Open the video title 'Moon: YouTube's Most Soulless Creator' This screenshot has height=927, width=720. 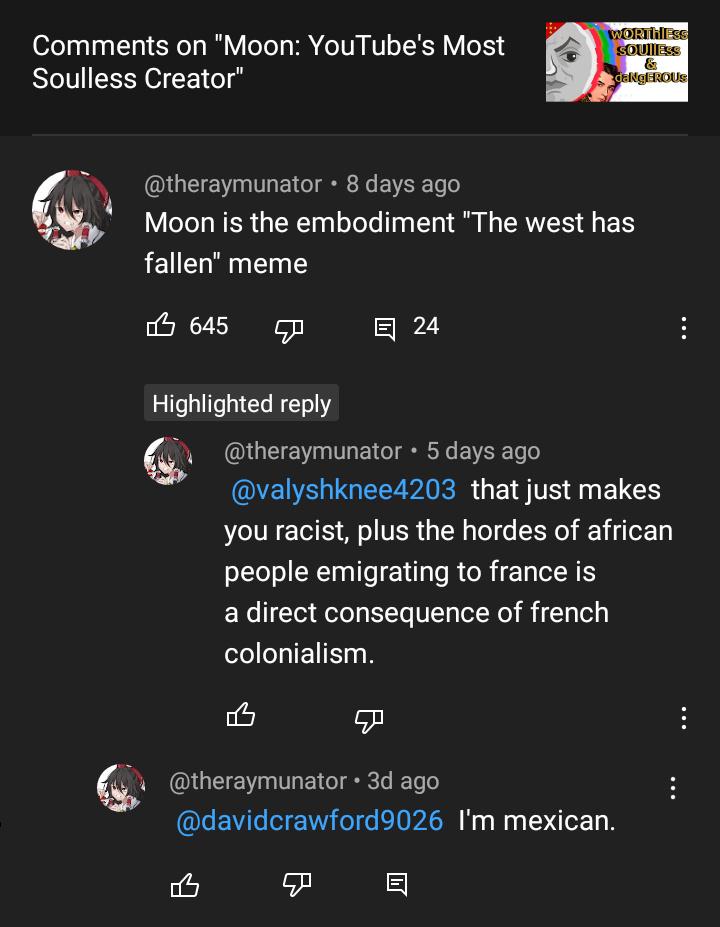pos(268,62)
